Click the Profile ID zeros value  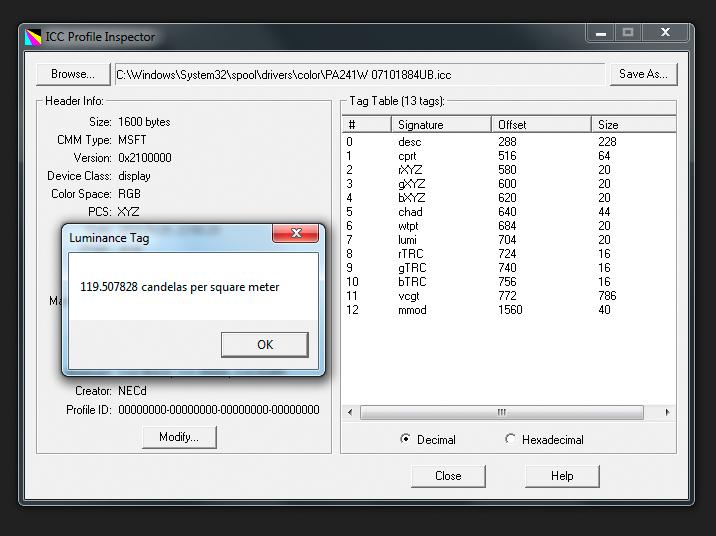tap(219, 410)
